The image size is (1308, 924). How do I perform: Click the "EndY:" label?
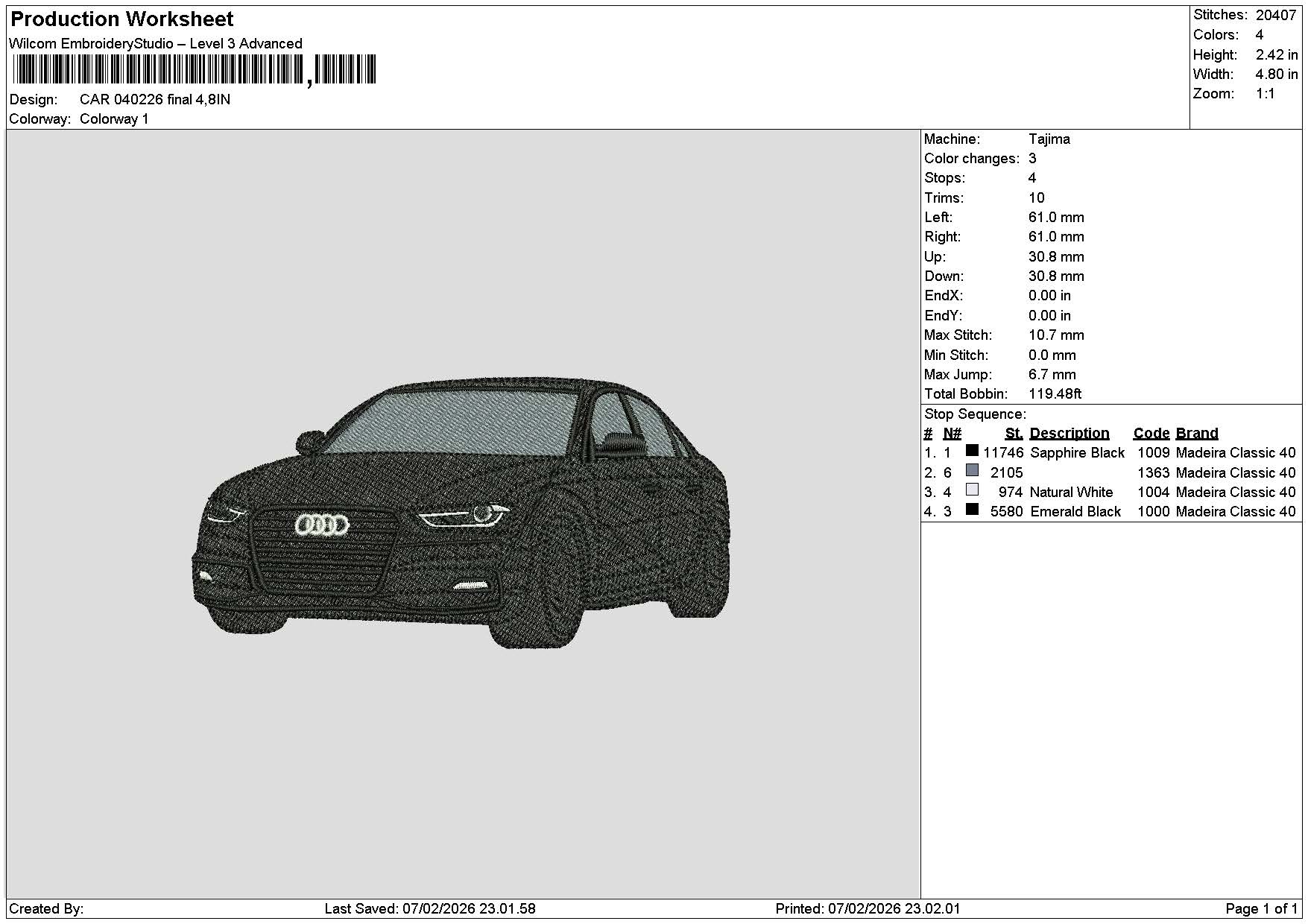click(x=944, y=315)
